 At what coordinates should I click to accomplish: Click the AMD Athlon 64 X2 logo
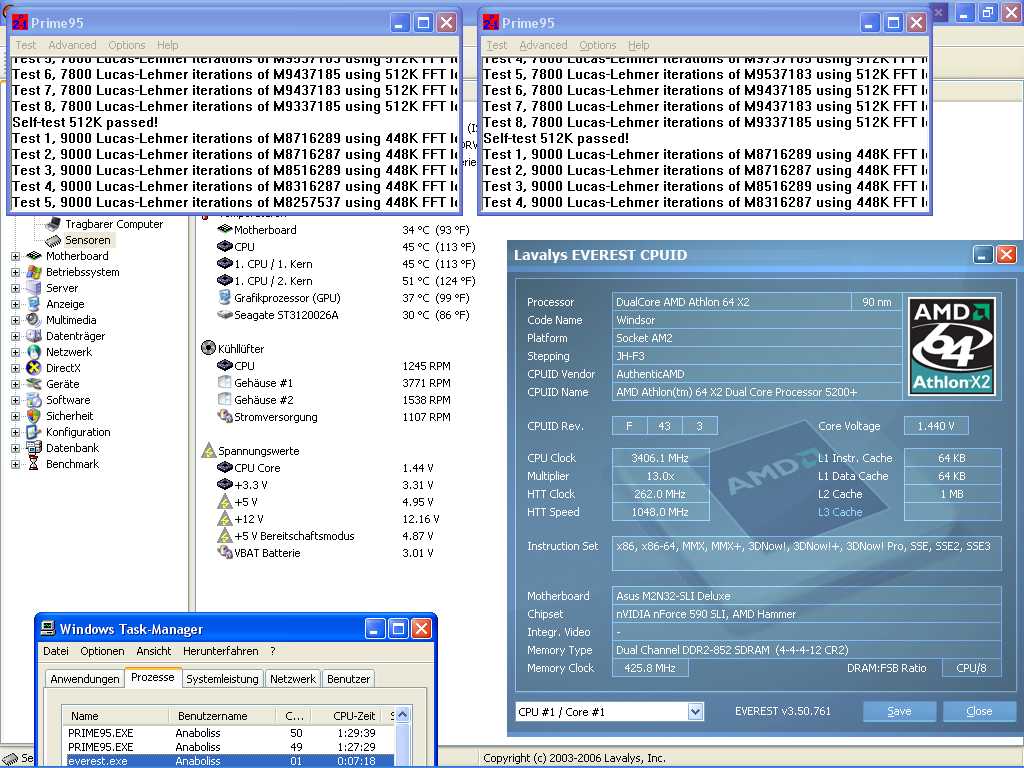point(952,347)
